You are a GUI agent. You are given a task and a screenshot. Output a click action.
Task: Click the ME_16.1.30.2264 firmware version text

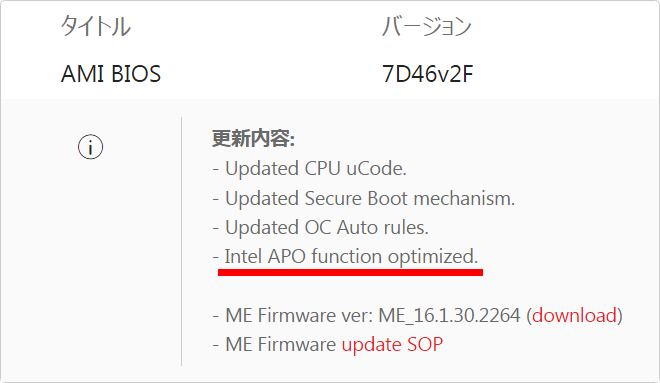tap(449, 315)
